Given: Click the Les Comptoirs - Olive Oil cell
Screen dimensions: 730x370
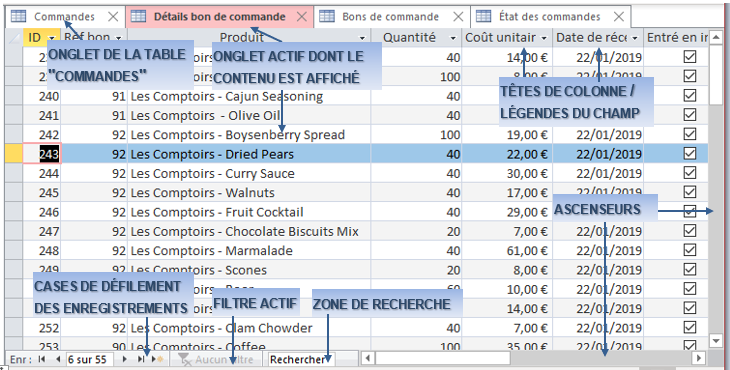Looking at the screenshot, I should coord(249,115).
